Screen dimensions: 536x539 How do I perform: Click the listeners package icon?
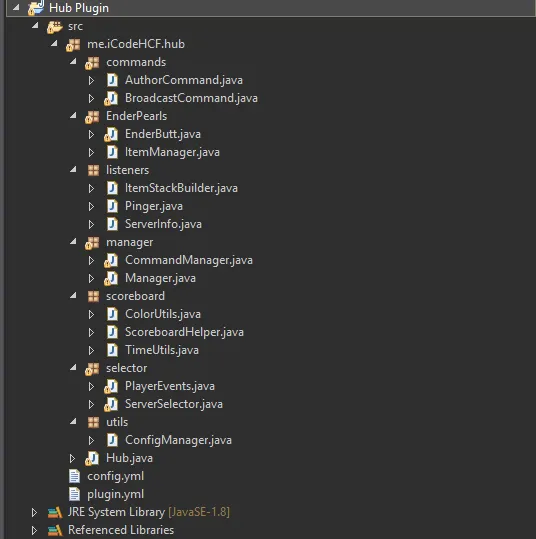click(93, 170)
